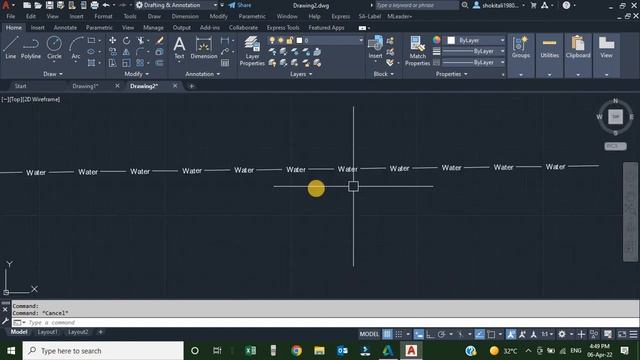
Task: Click the Trim tool icon
Action: (x=141, y=40)
